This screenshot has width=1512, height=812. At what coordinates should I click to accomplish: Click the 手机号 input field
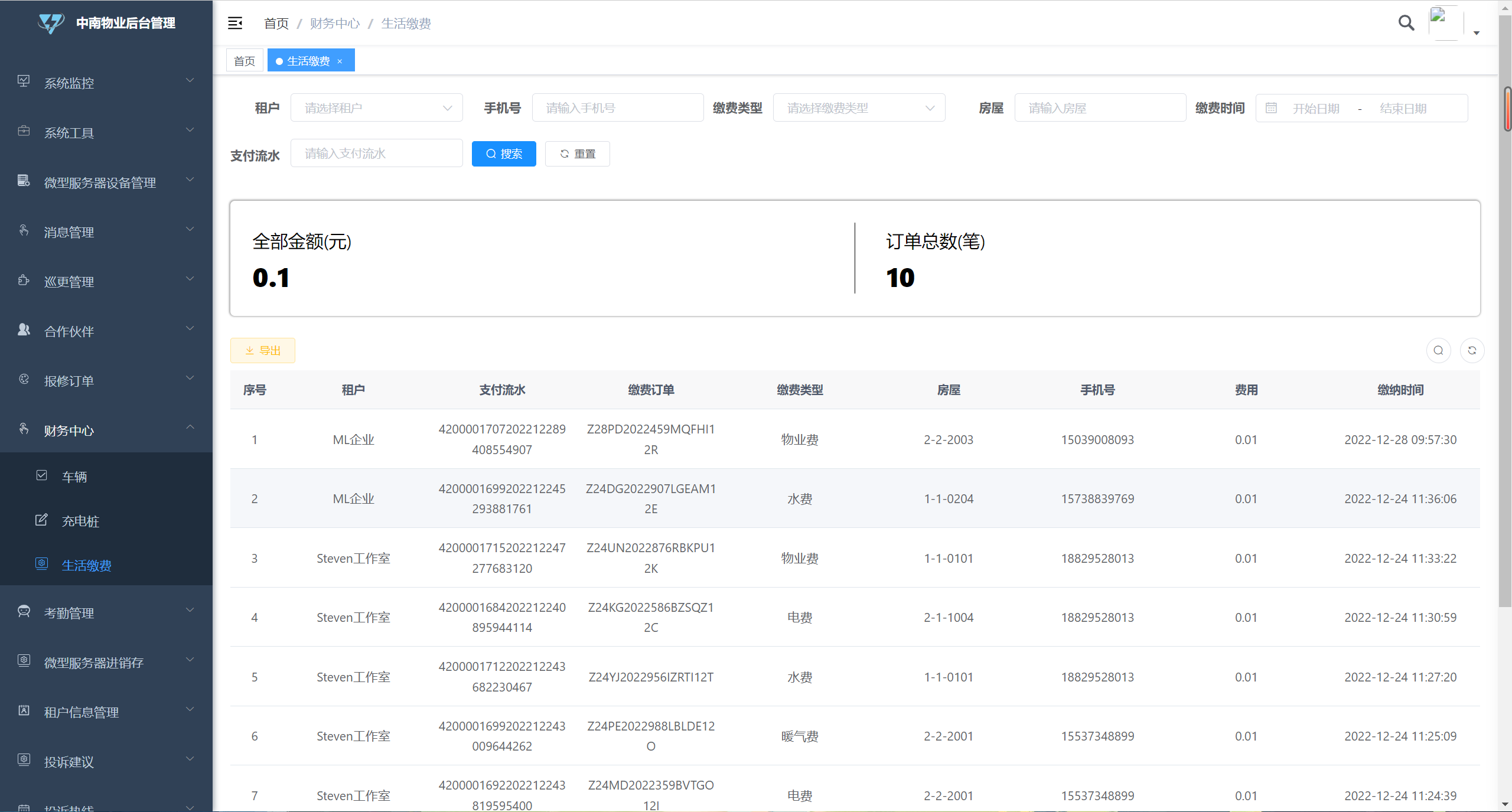tap(618, 108)
